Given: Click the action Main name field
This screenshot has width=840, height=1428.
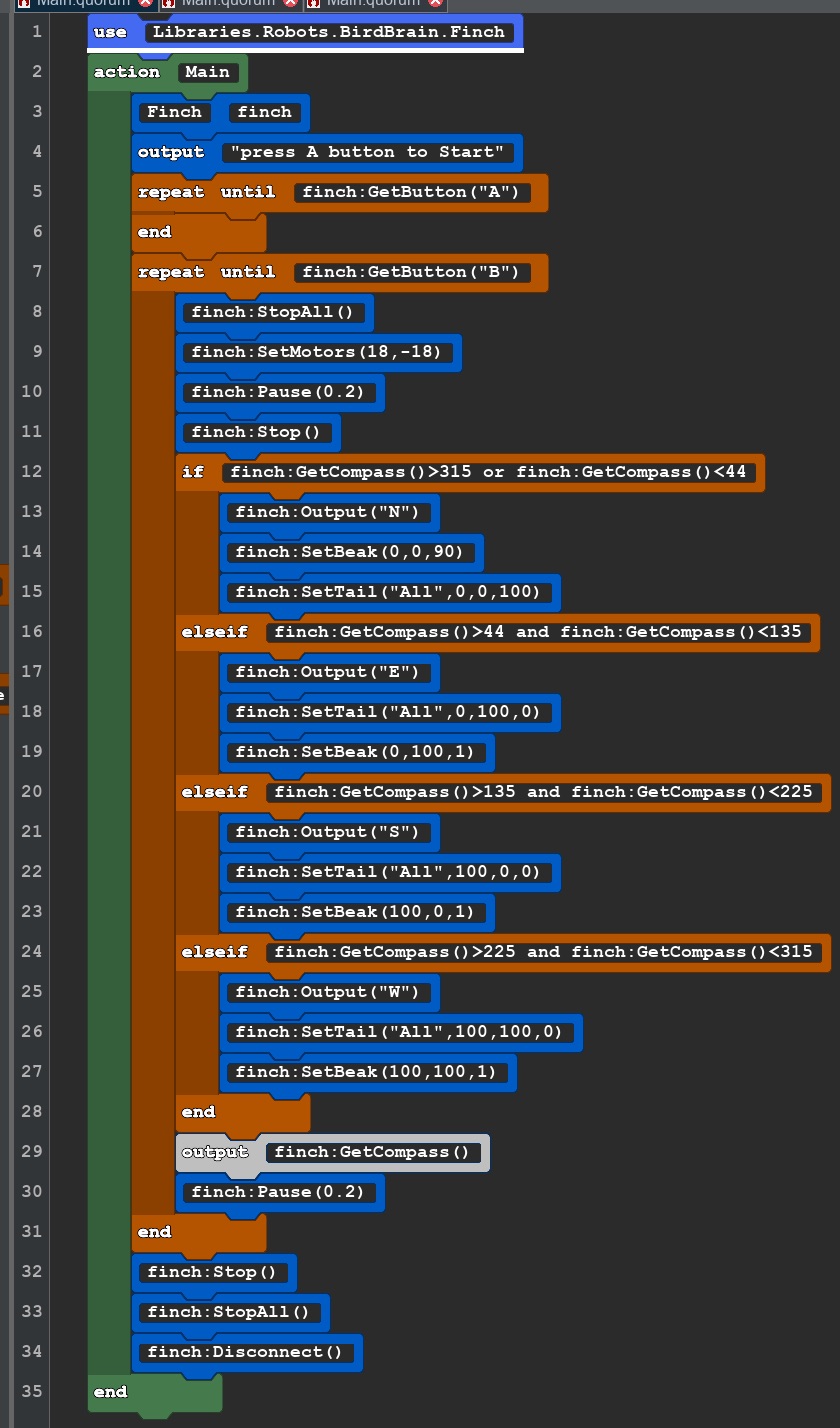Looking at the screenshot, I should coord(207,72).
